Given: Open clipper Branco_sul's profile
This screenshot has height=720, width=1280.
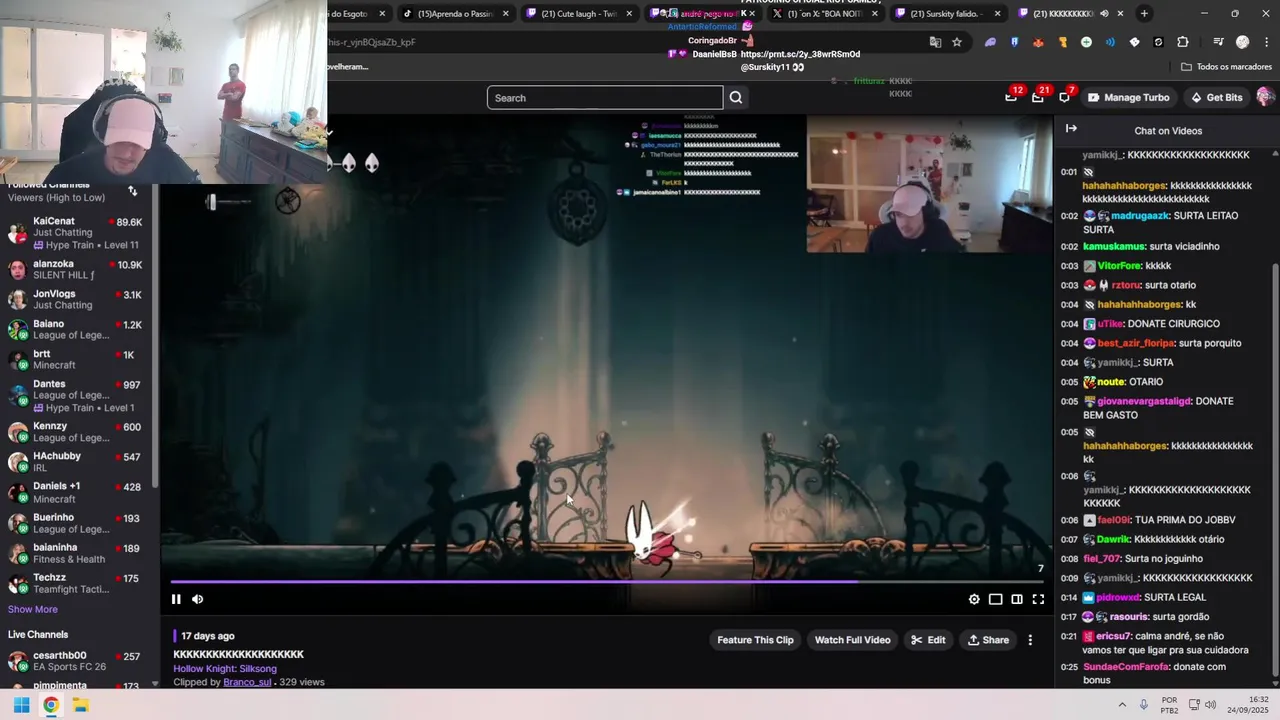Looking at the screenshot, I should tap(247, 682).
